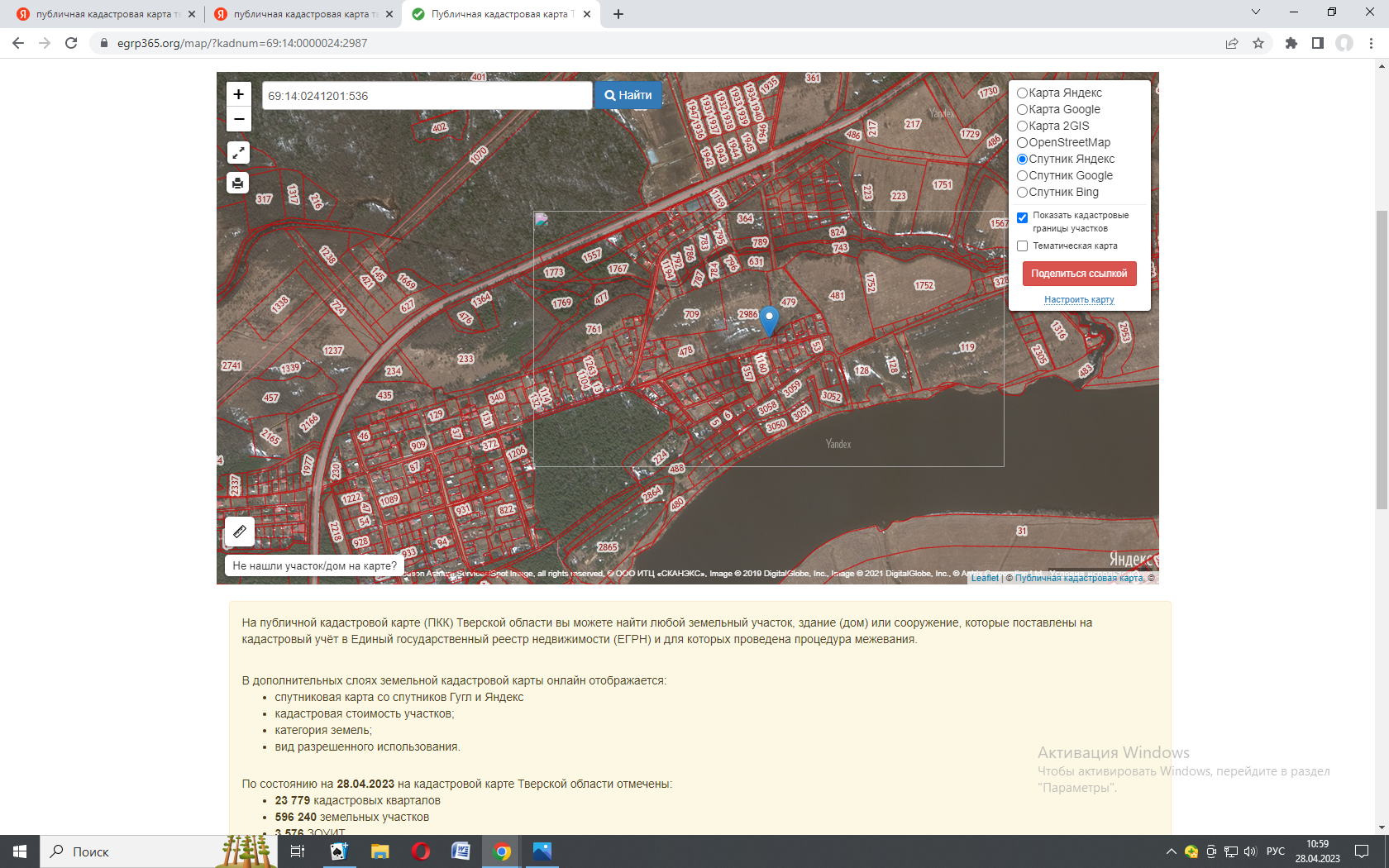Open a new browser tab
This screenshot has width=1389, height=868.
618,14
